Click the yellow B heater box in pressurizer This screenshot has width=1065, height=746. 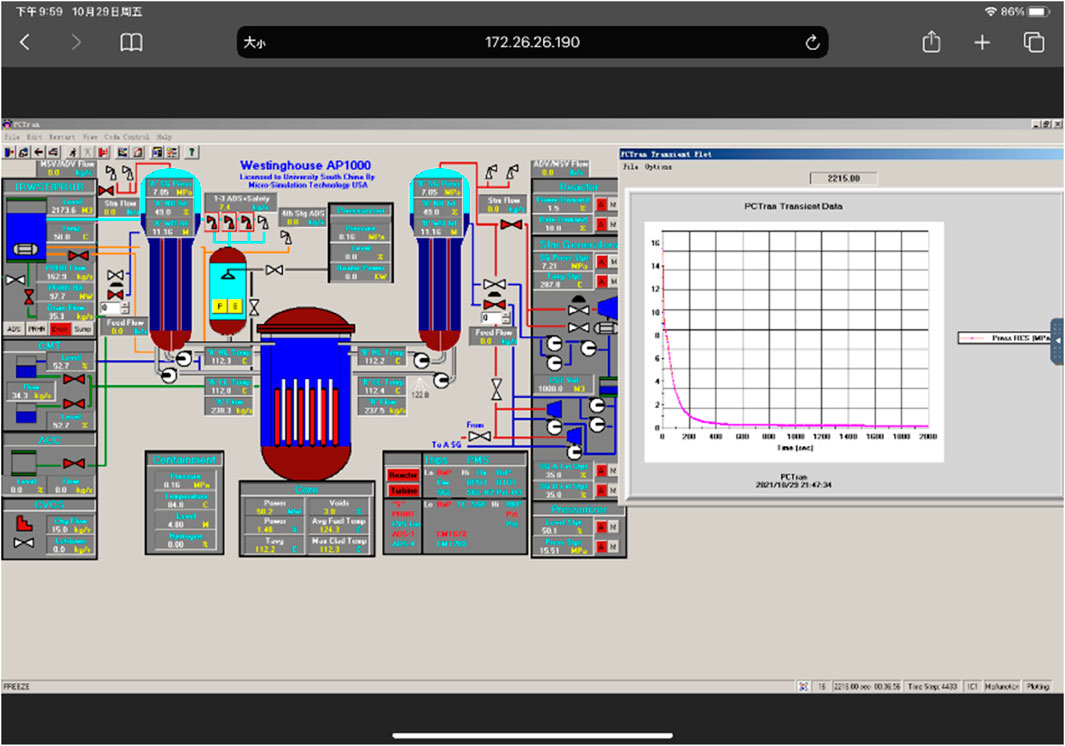(x=235, y=306)
